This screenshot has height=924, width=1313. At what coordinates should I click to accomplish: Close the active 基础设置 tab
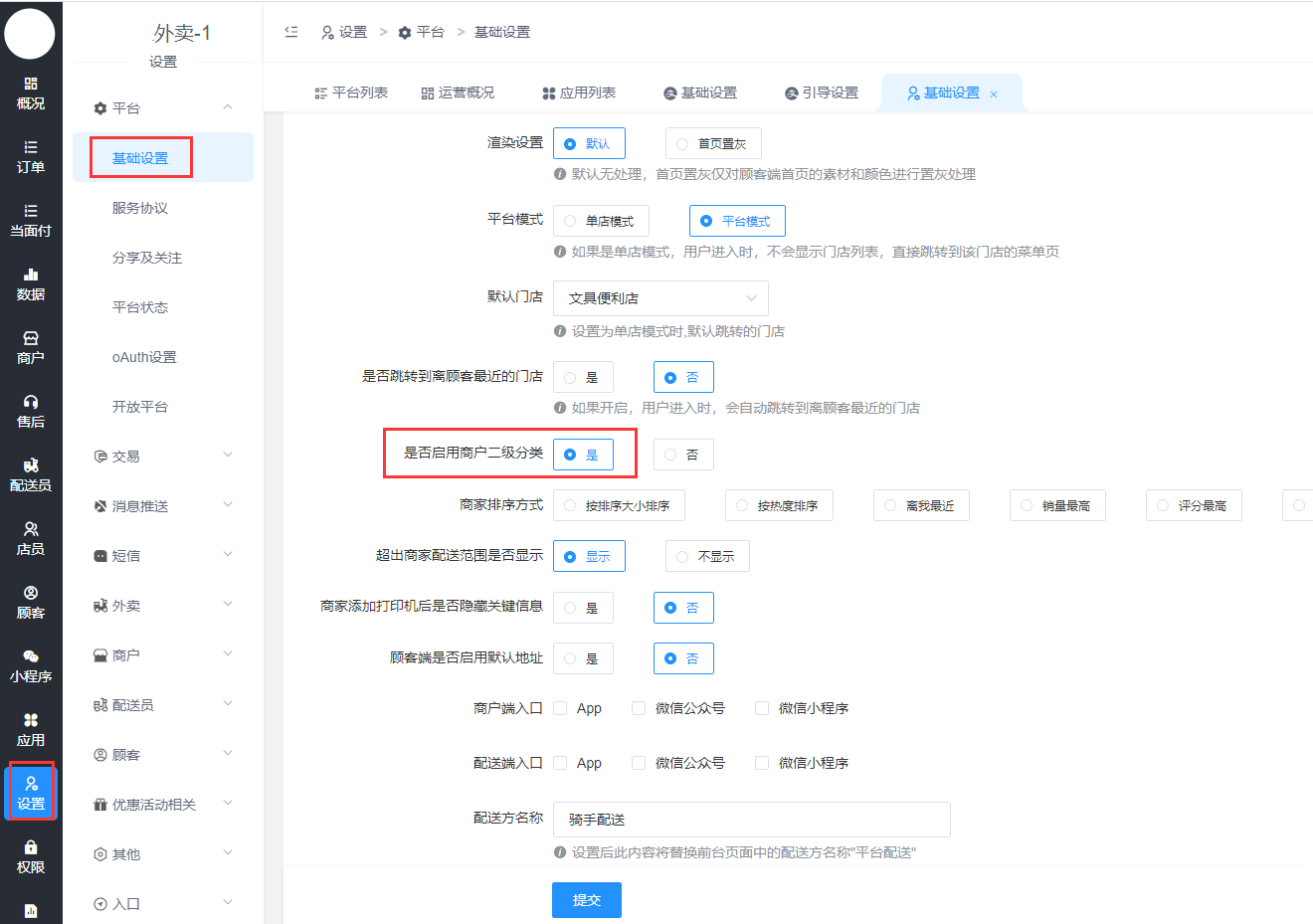[994, 94]
